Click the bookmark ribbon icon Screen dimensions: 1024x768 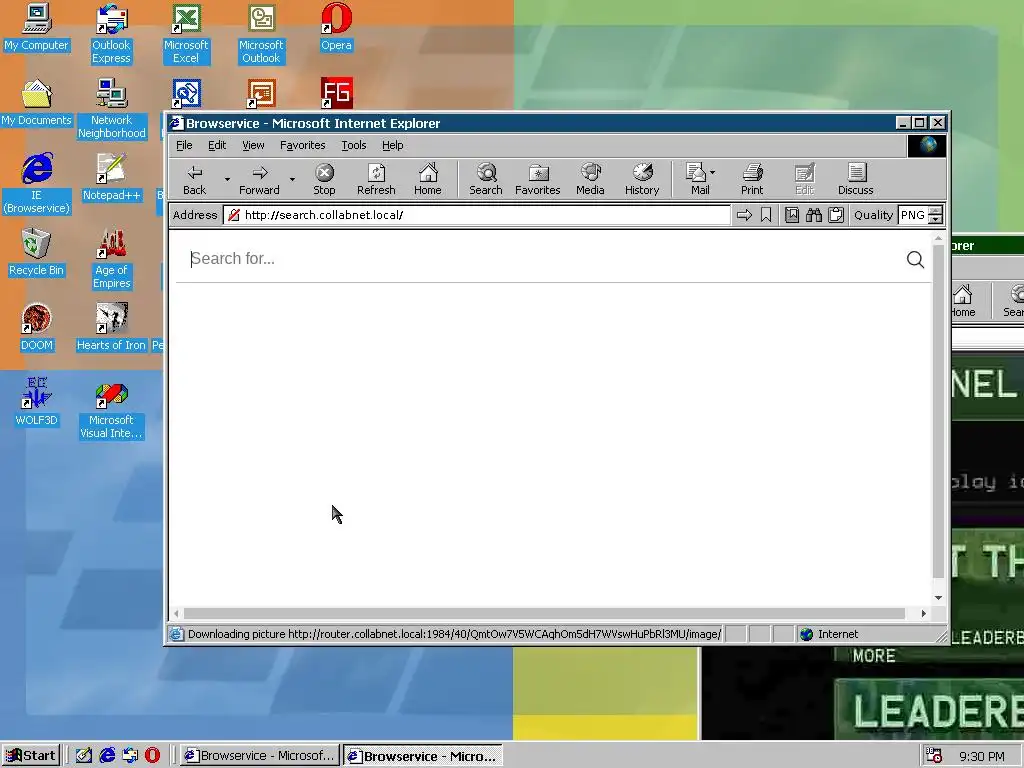pyautogui.click(x=766, y=215)
